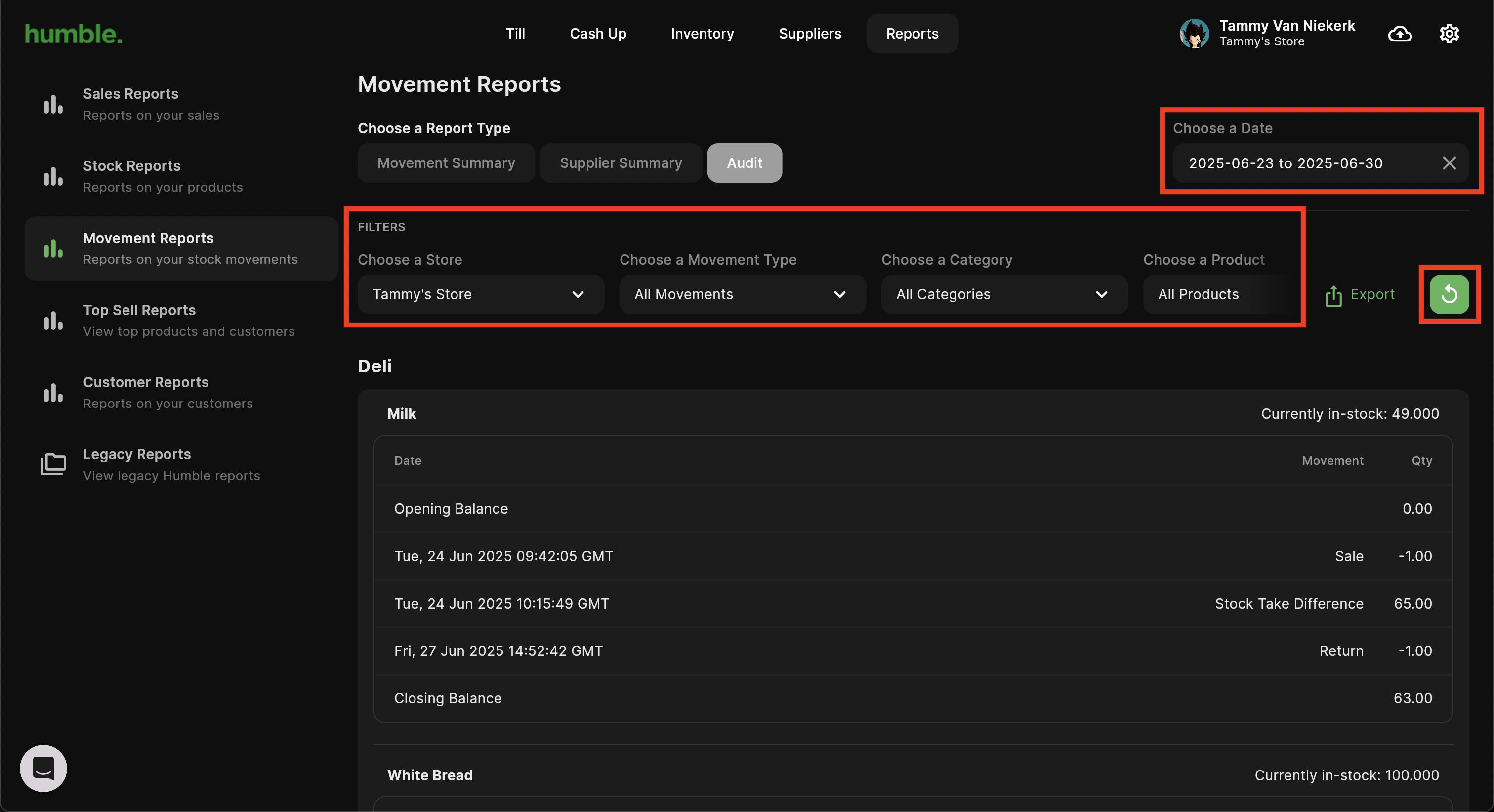Click the Customer Reports chart icon
The width and height of the screenshot is (1494, 812).
point(53,393)
